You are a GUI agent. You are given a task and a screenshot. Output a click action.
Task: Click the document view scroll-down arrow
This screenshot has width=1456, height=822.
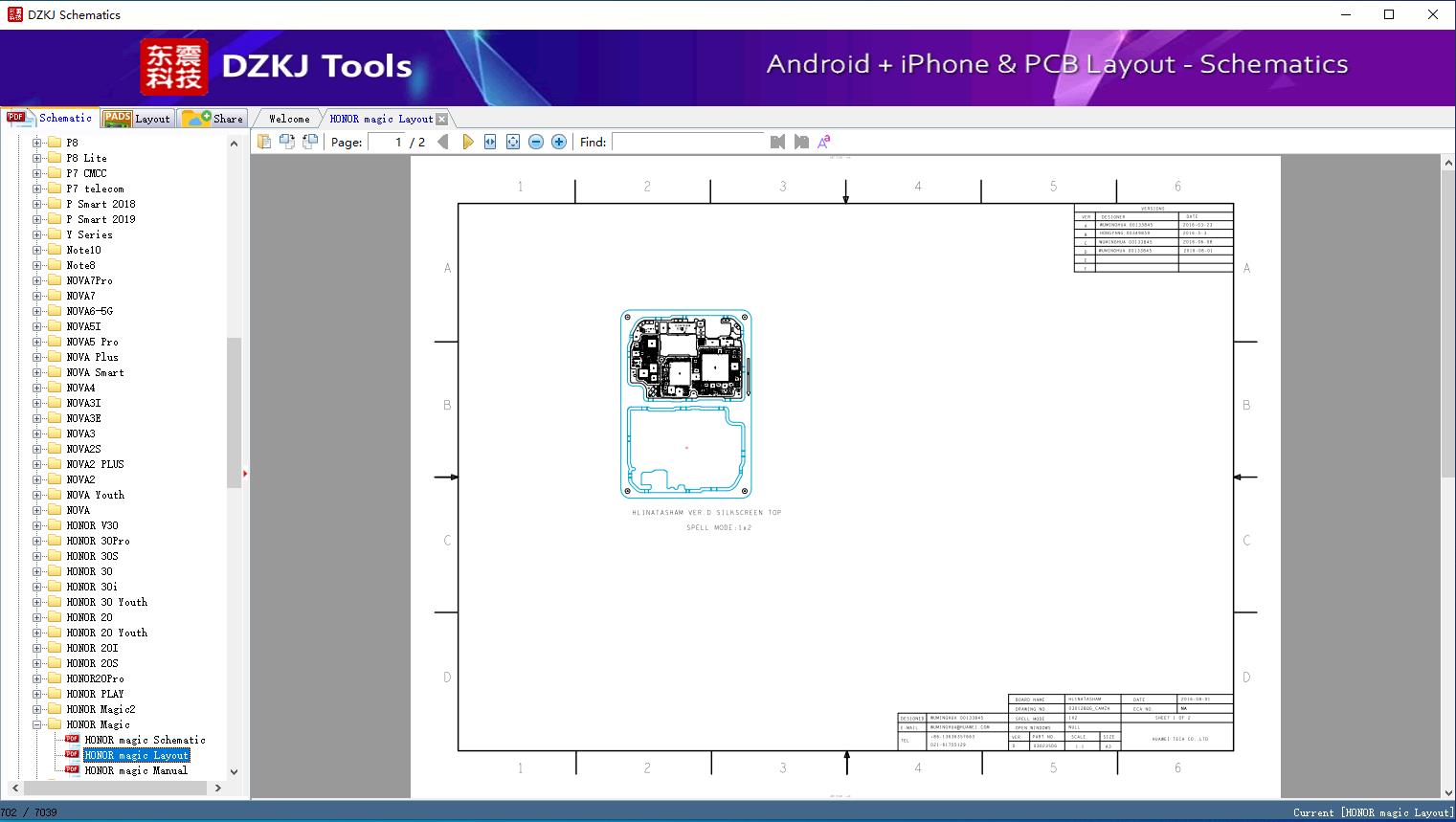[1447, 791]
